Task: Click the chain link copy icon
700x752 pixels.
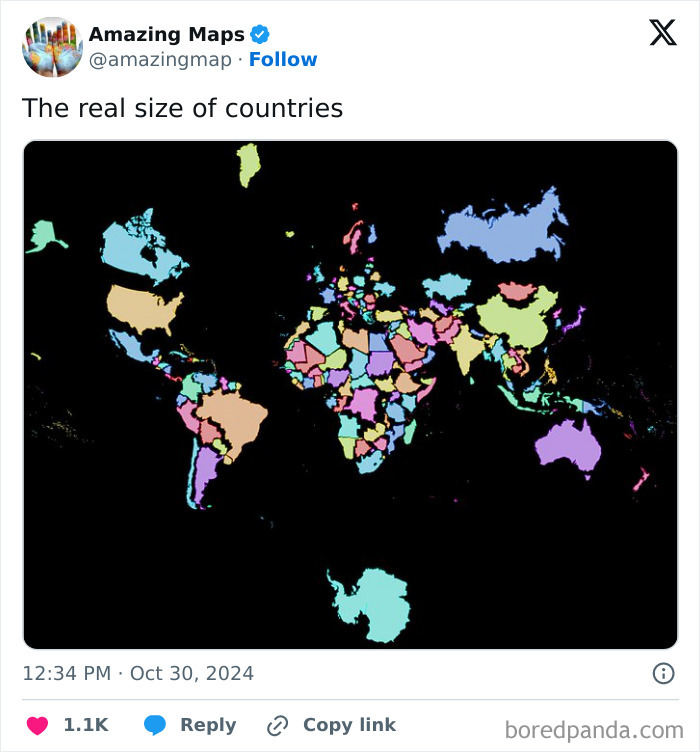Action: [278, 725]
